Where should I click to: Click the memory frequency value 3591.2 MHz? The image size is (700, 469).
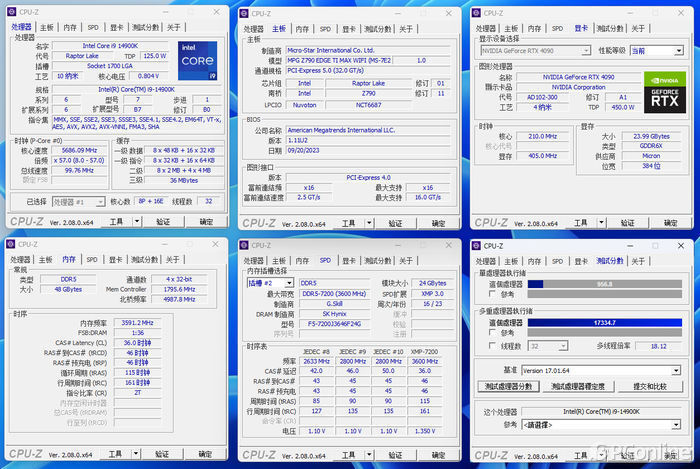click(138, 323)
